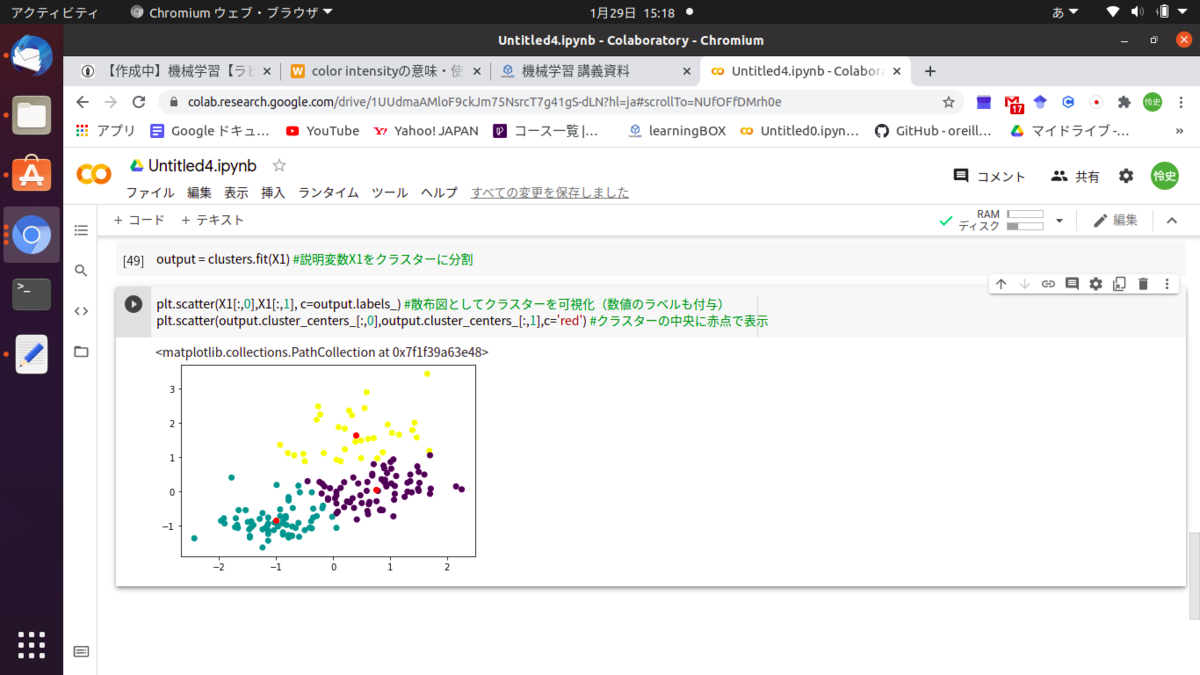Viewport: 1200px width, 675px height.
Task: Add a text cell with + テキスト
Action: (212, 220)
